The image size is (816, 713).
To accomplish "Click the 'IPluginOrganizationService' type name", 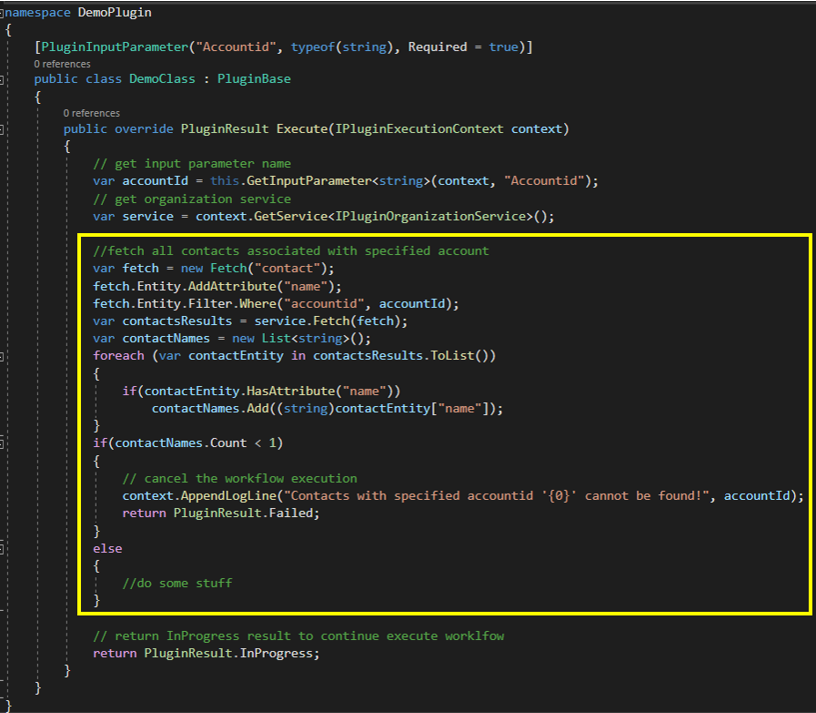I will 430,217.
